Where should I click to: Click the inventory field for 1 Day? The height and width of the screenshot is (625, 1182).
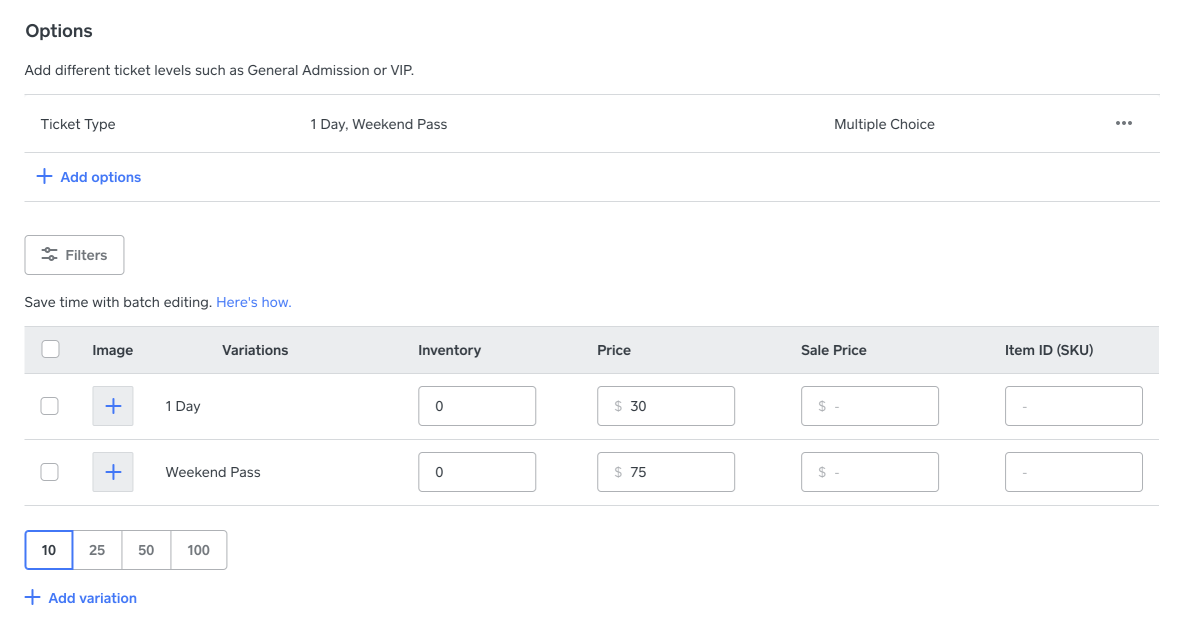tap(477, 405)
